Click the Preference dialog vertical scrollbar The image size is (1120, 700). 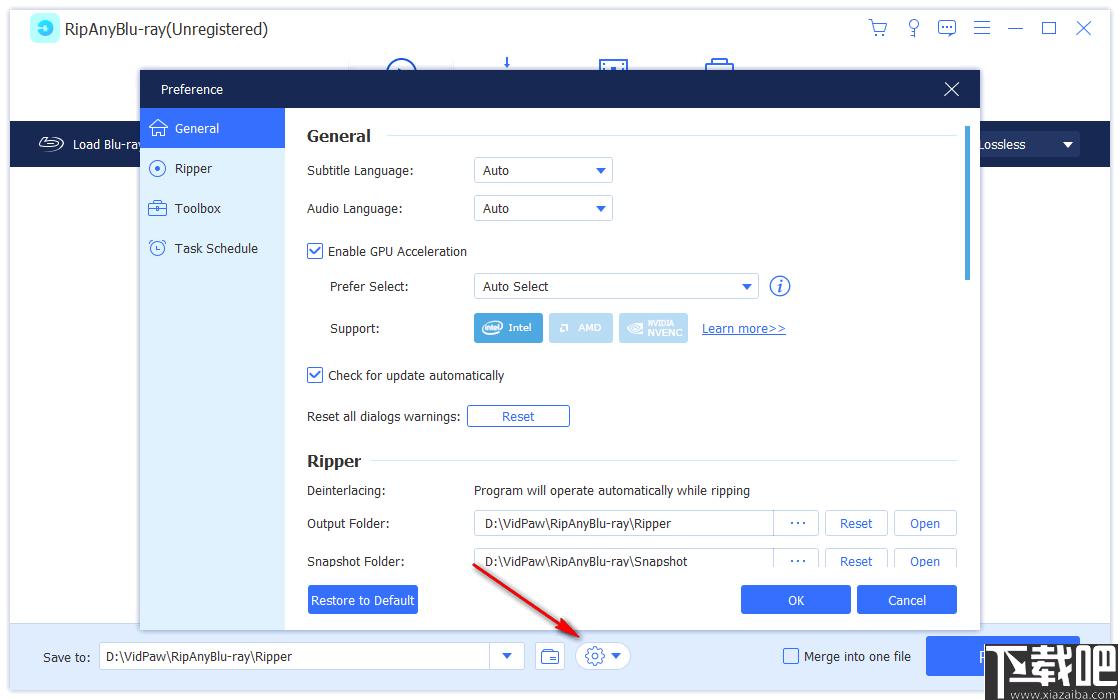967,203
